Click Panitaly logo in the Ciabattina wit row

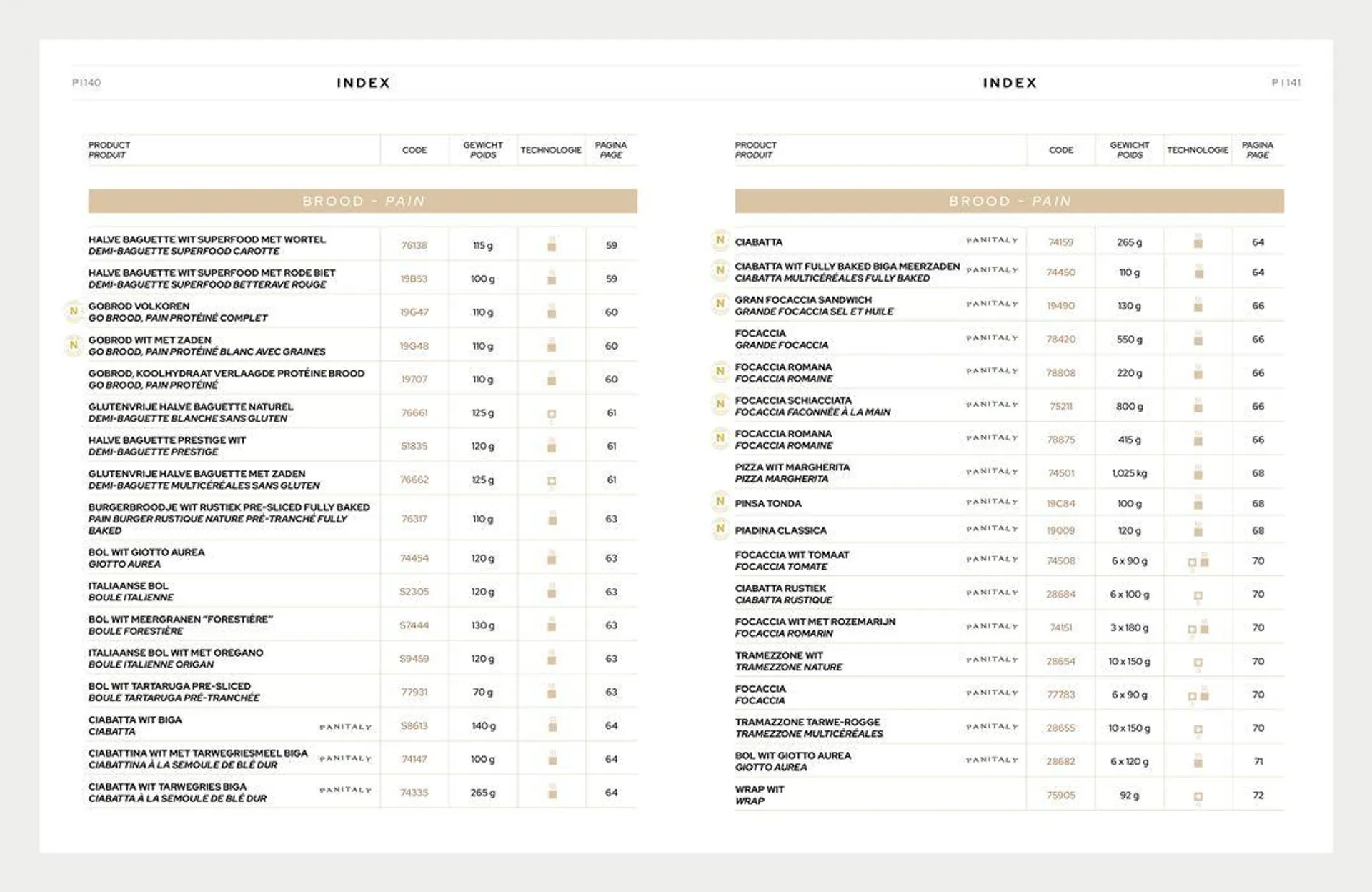346,758
